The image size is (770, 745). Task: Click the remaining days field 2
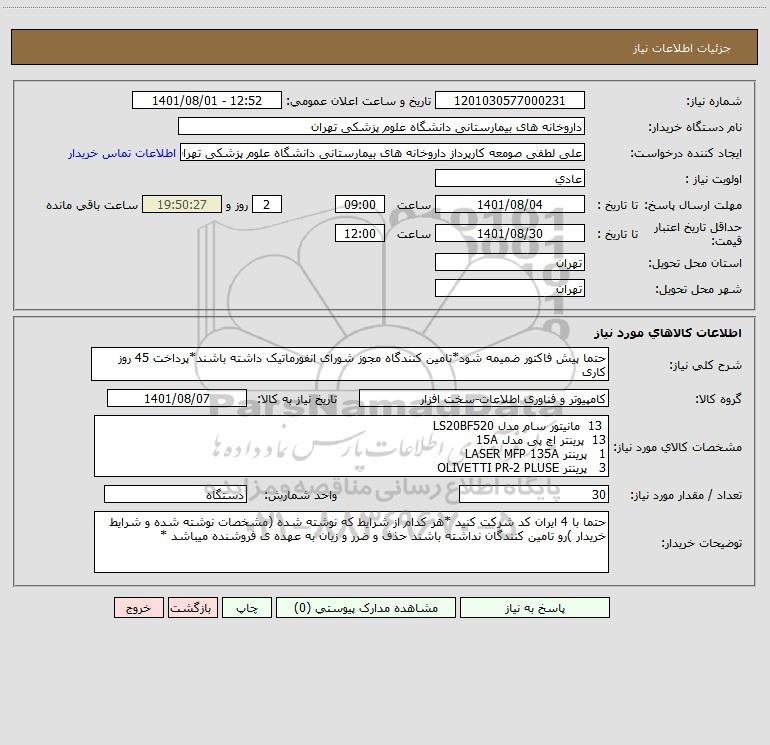267,204
